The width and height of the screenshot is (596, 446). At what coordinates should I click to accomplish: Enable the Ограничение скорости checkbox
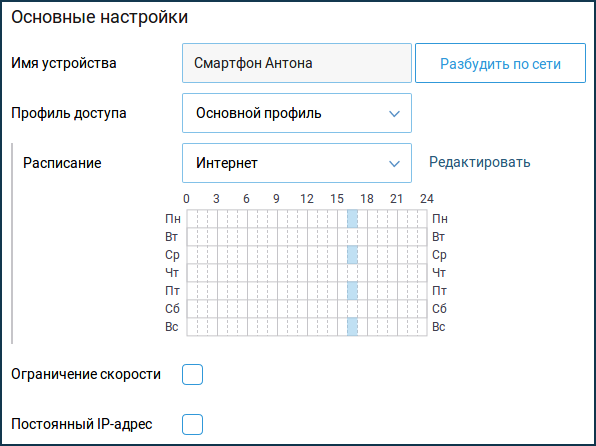coord(192,375)
